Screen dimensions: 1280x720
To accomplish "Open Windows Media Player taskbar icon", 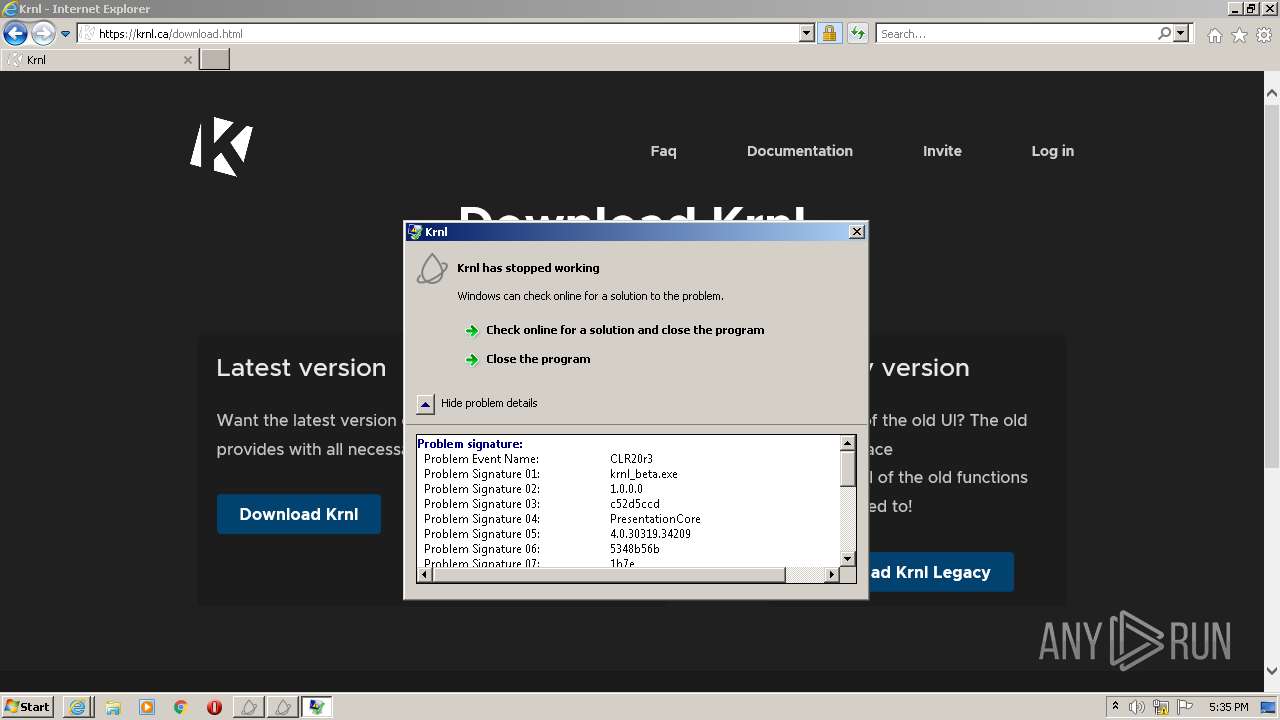I will [147, 707].
